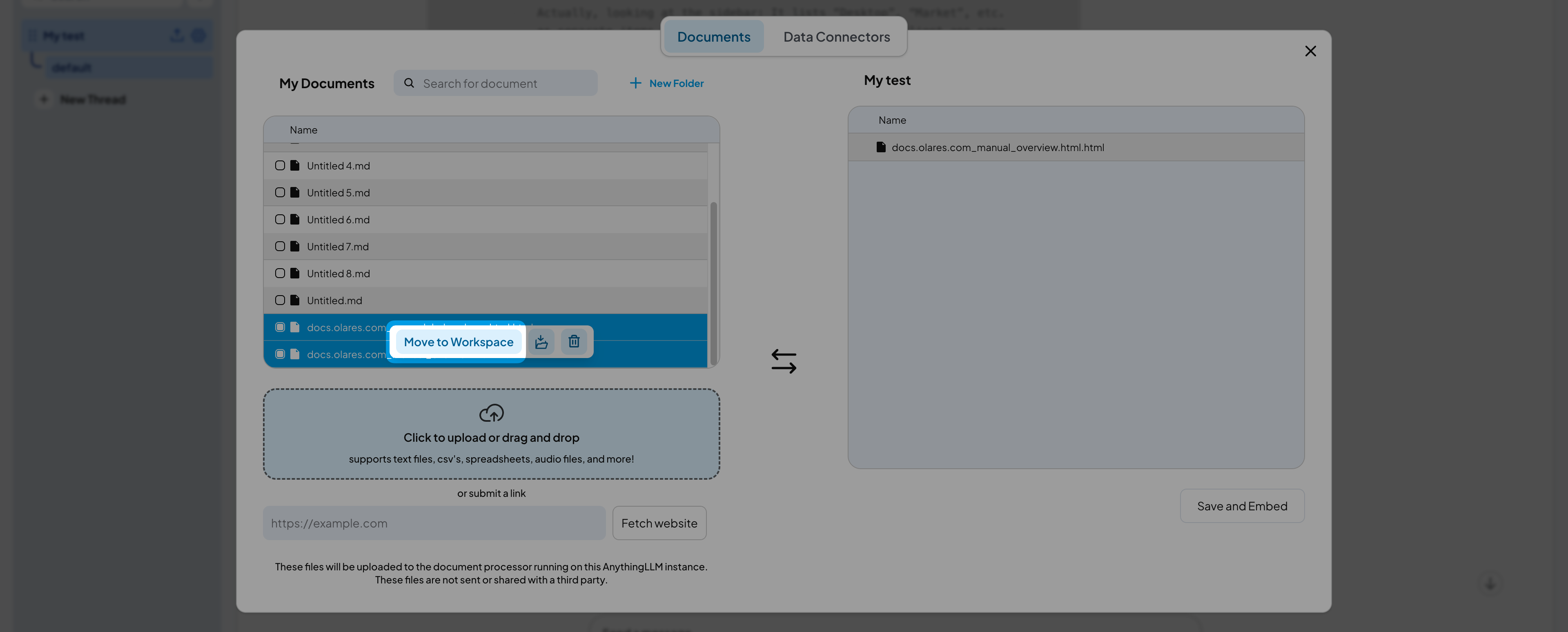The image size is (1568, 632).
Task: Check the Untitled 4.md checkbox
Action: [x=280, y=166]
